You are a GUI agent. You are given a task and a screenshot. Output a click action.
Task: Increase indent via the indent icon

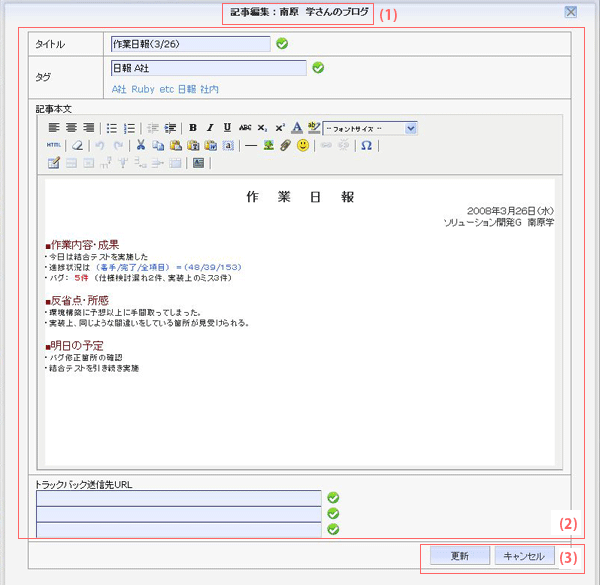pos(170,128)
